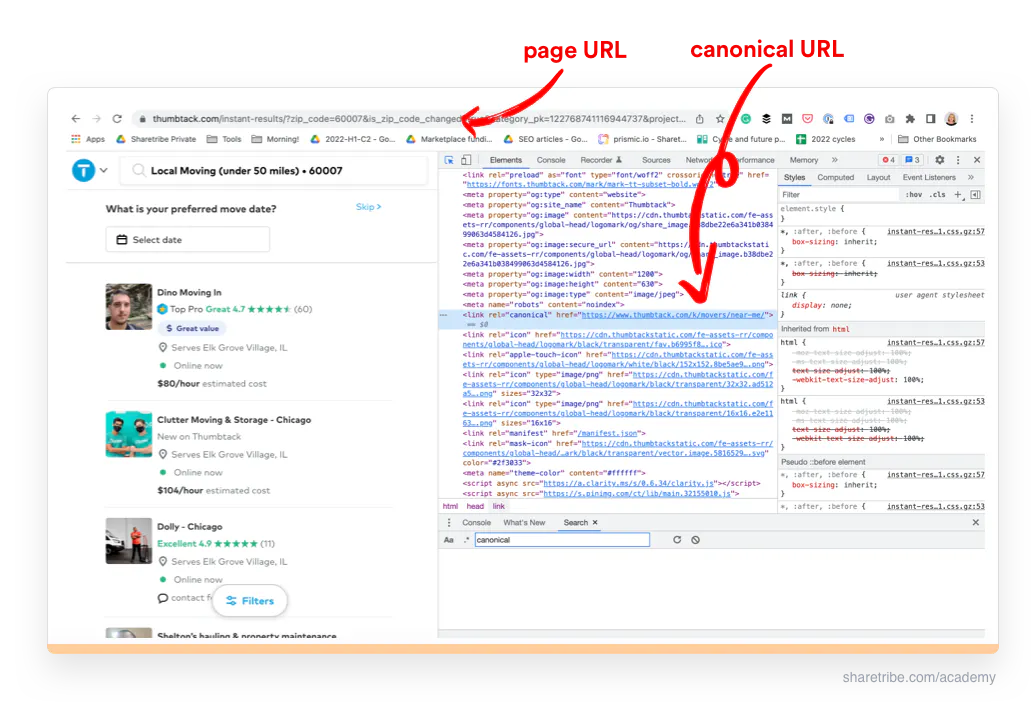1031x712 pixels.
Task: Click the refresh icon in the Search drawer
Action: [677, 539]
